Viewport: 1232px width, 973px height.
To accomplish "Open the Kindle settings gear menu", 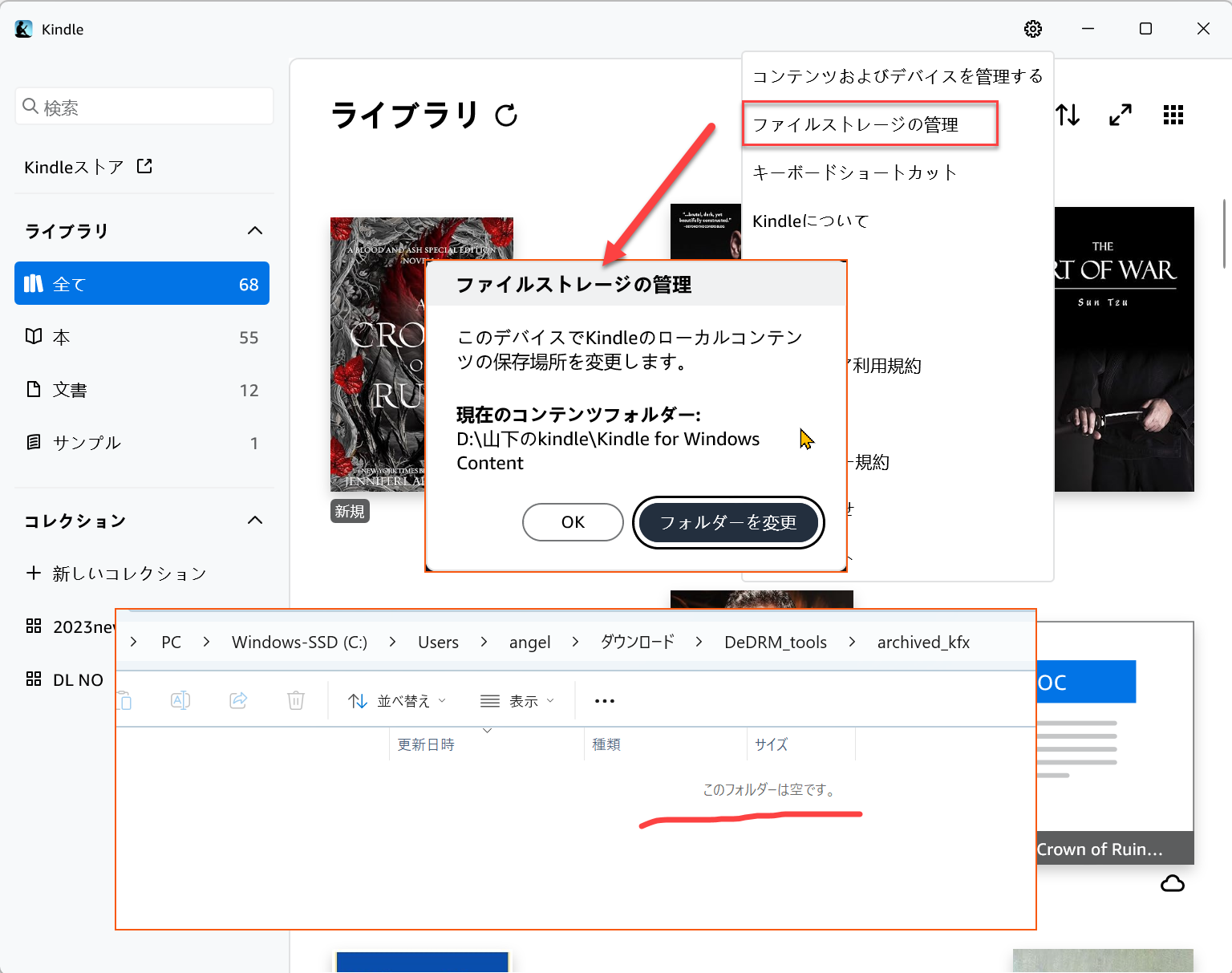I will 1033,29.
